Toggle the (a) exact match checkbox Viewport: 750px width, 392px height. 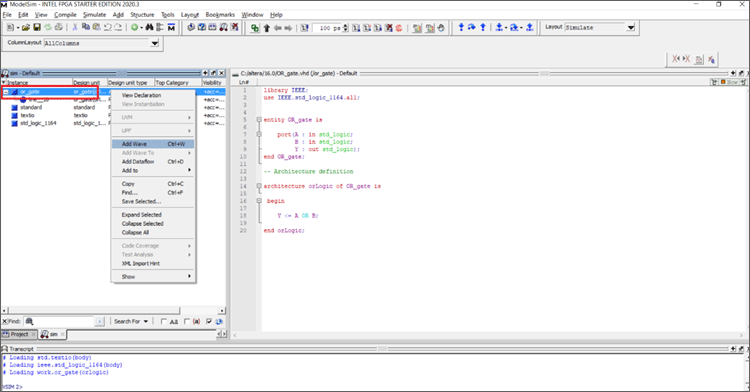(x=187, y=322)
